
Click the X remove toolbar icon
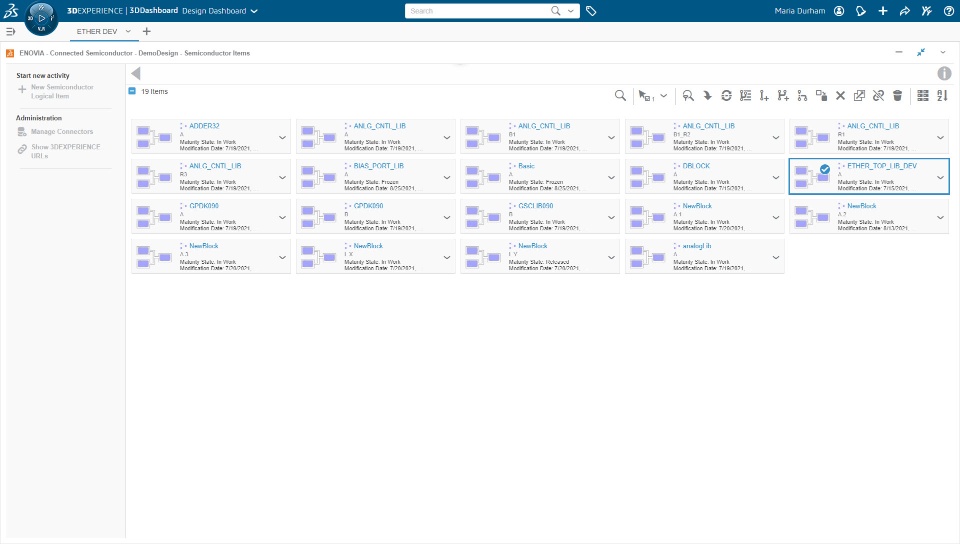841,95
